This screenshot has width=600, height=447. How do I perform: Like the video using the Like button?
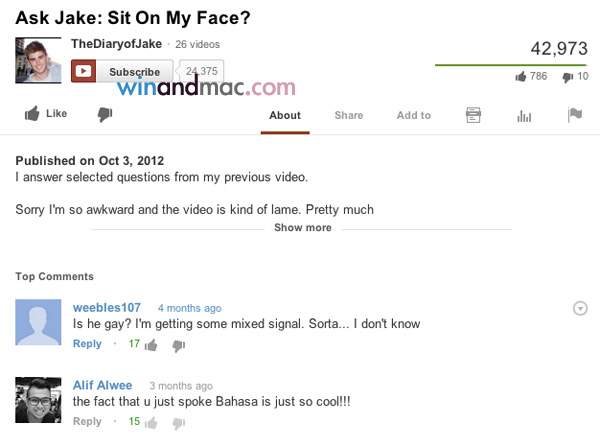coord(45,114)
